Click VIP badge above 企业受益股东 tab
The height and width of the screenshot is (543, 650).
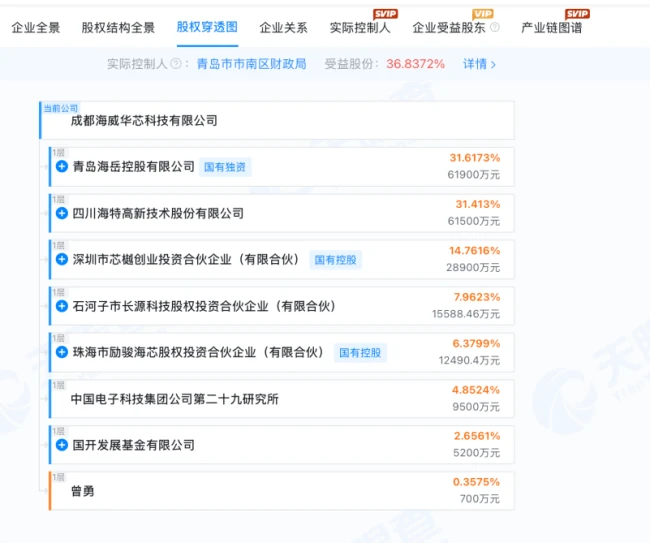click(x=483, y=14)
